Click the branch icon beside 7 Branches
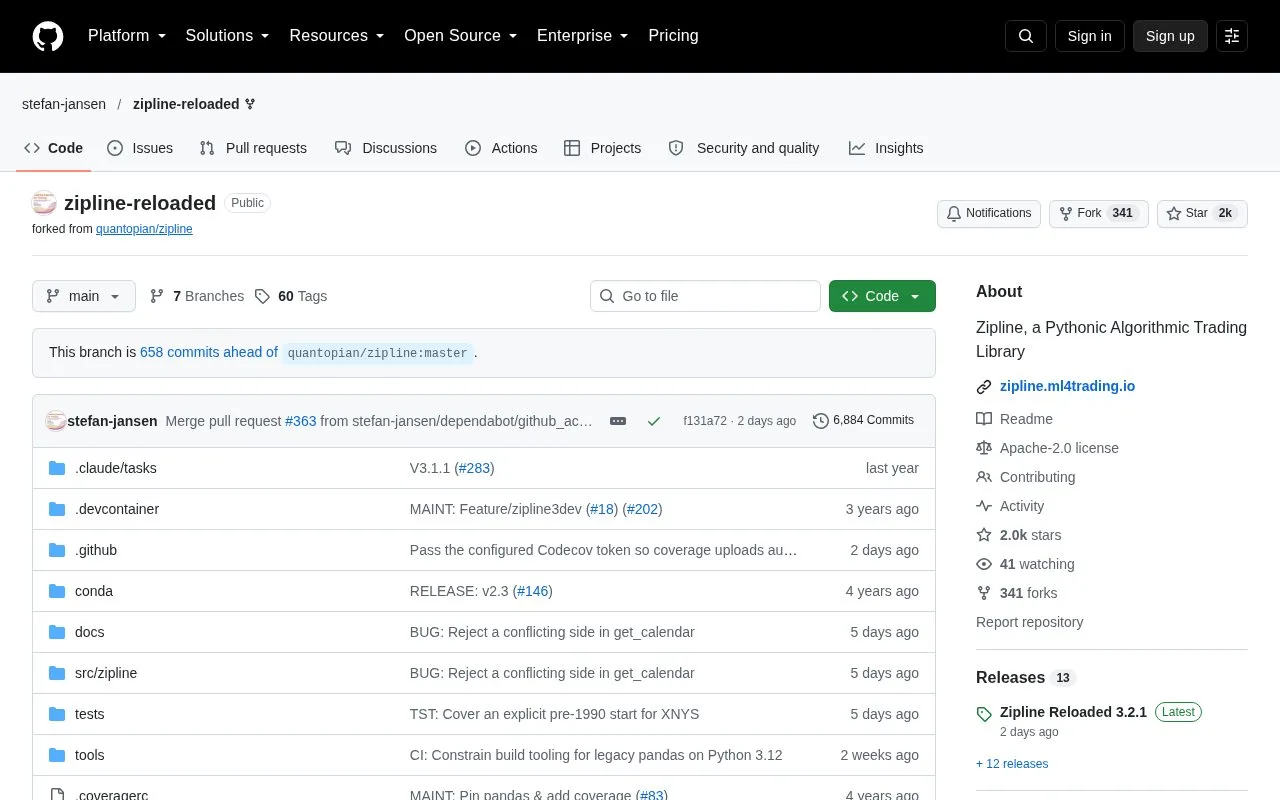This screenshot has width=1280, height=800. (x=157, y=296)
